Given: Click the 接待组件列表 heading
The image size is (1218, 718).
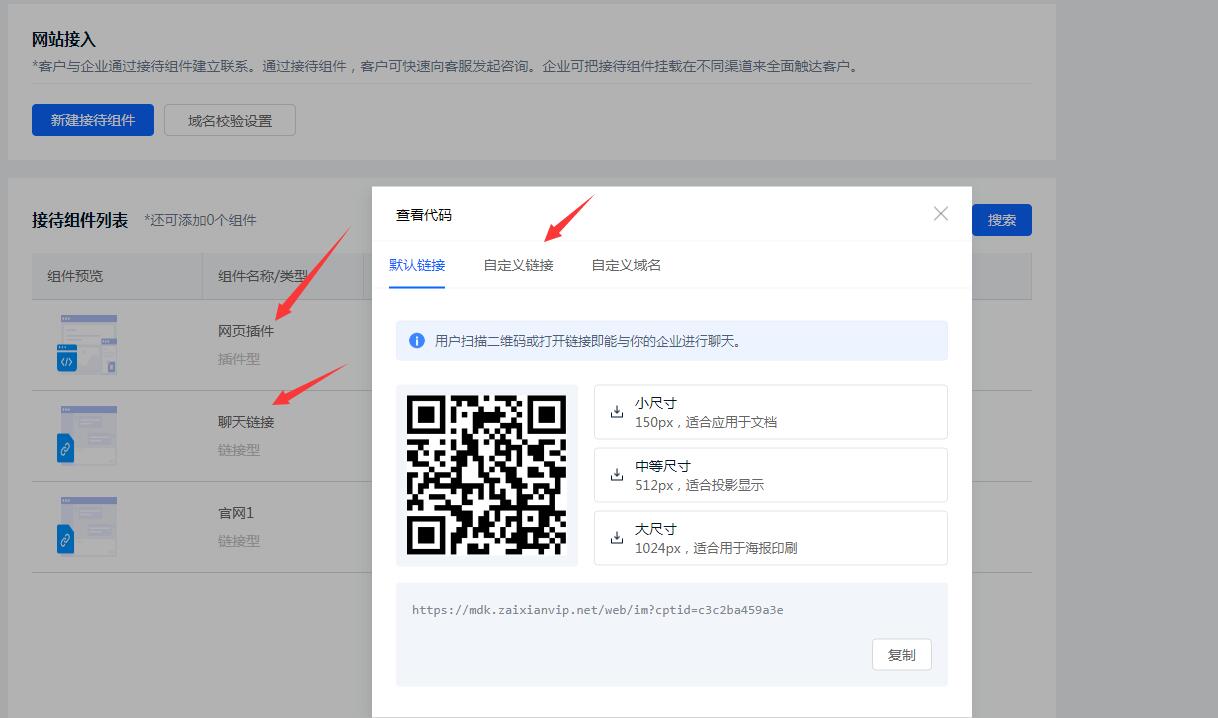Looking at the screenshot, I should pyautogui.click(x=80, y=220).
